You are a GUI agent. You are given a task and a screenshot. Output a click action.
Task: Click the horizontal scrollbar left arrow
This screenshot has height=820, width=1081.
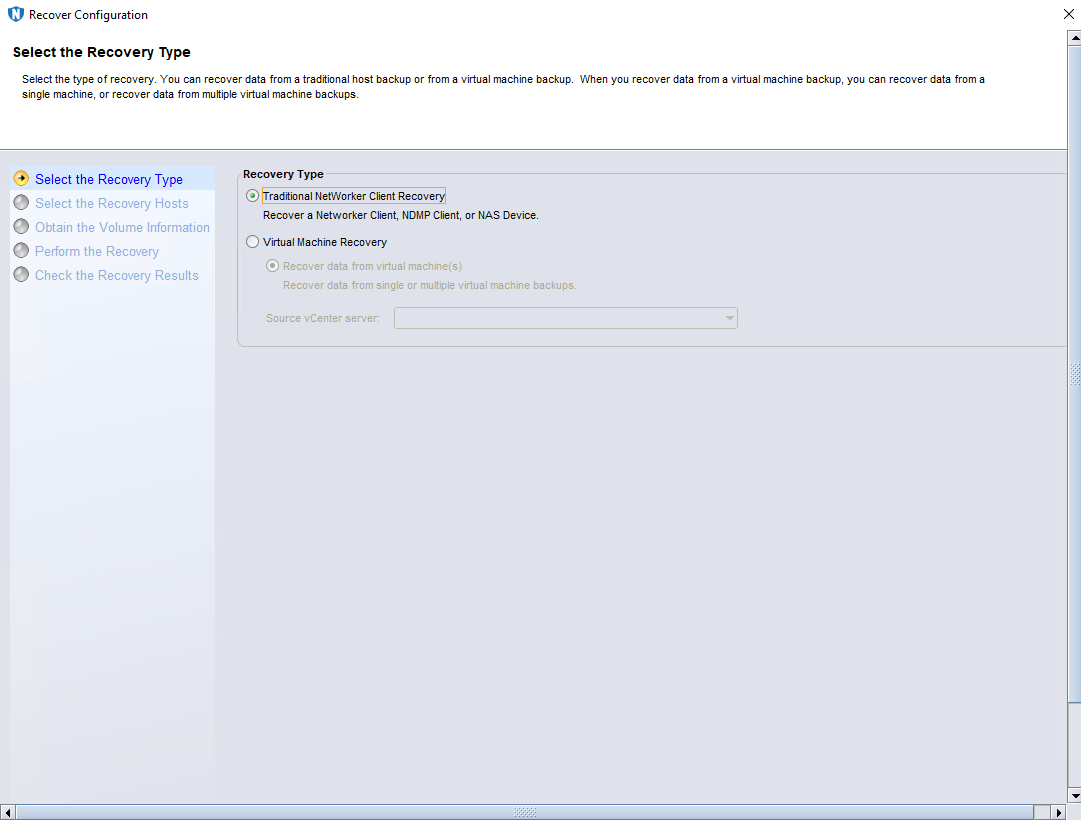[x=8, y=812]
